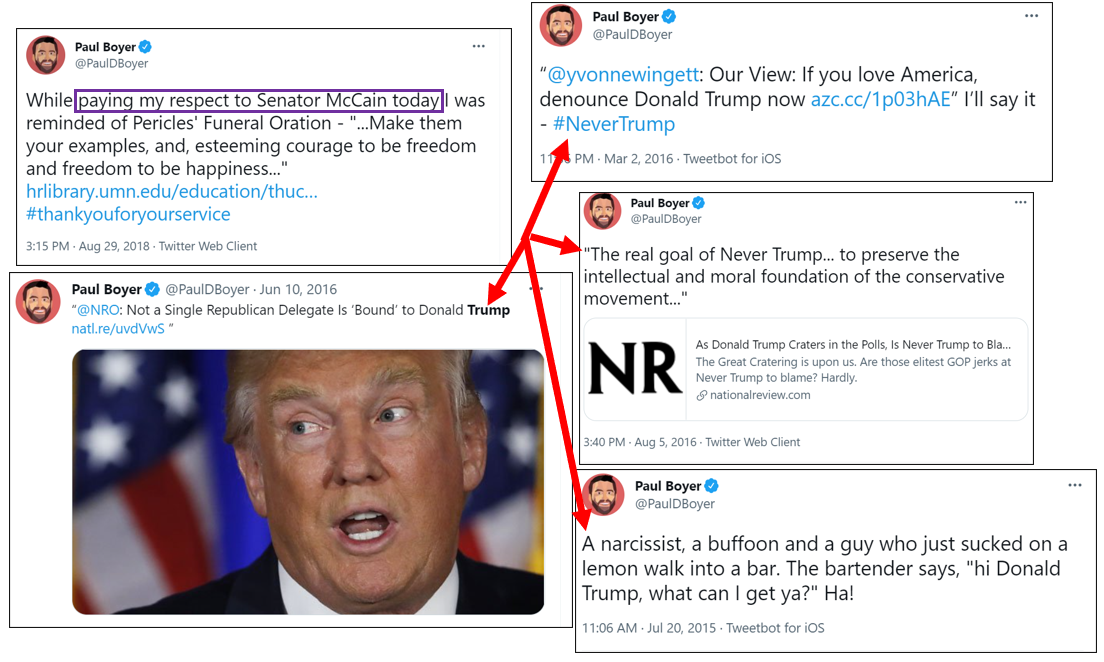The height and width of the screenshot is (662, 1104).
Task: Open more options on the McCain tweet
Action: [479, 46]
